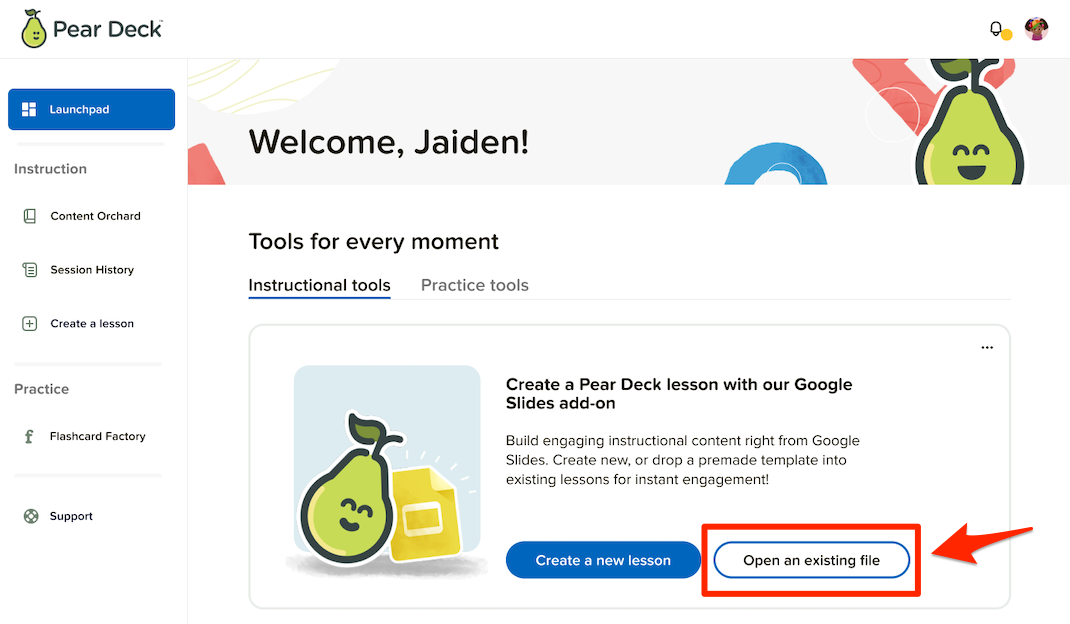Click the Create a lesson plus icon

28,323
